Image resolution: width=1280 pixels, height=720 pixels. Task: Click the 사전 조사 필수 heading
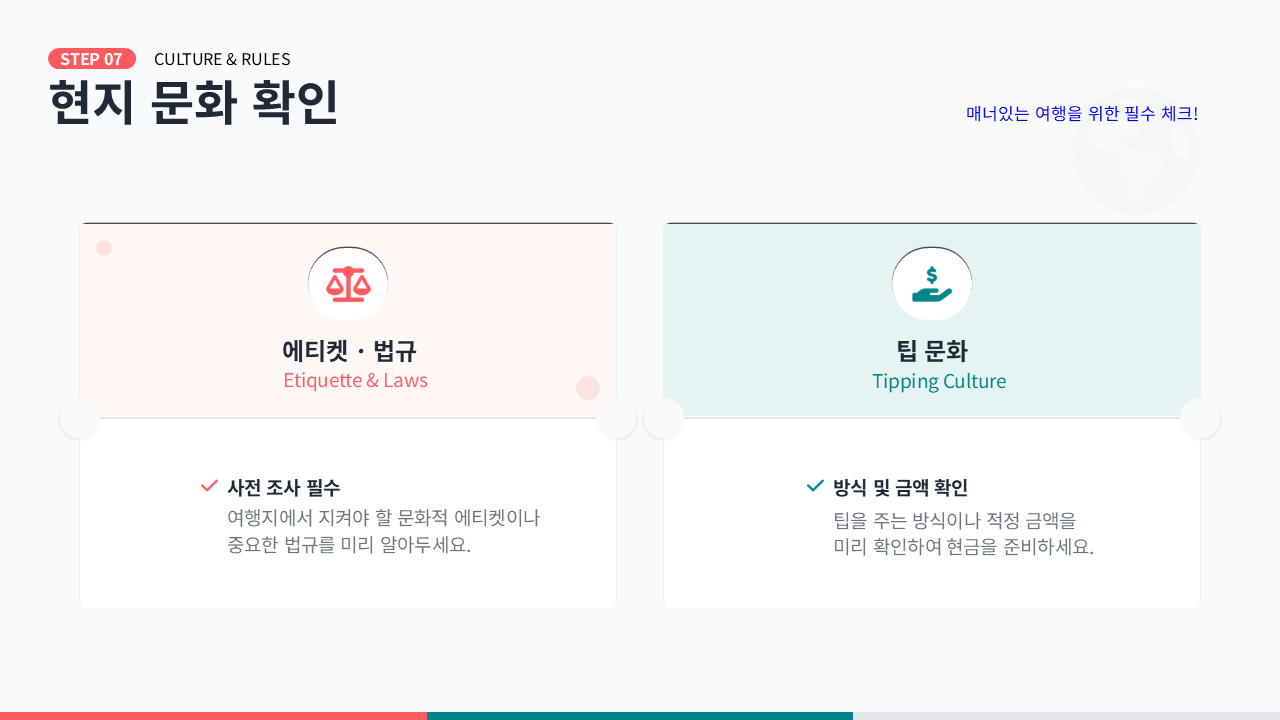point(283,488)
